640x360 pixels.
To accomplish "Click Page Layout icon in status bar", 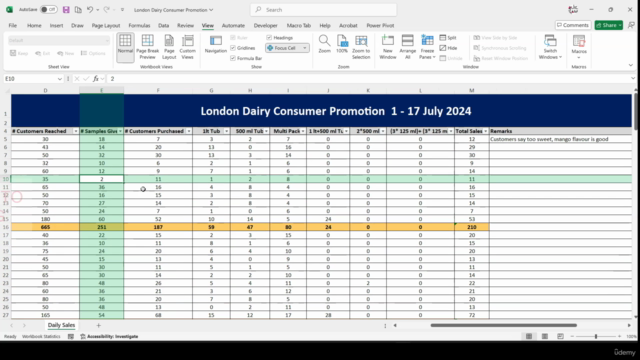I will click(x=544, y=336).
